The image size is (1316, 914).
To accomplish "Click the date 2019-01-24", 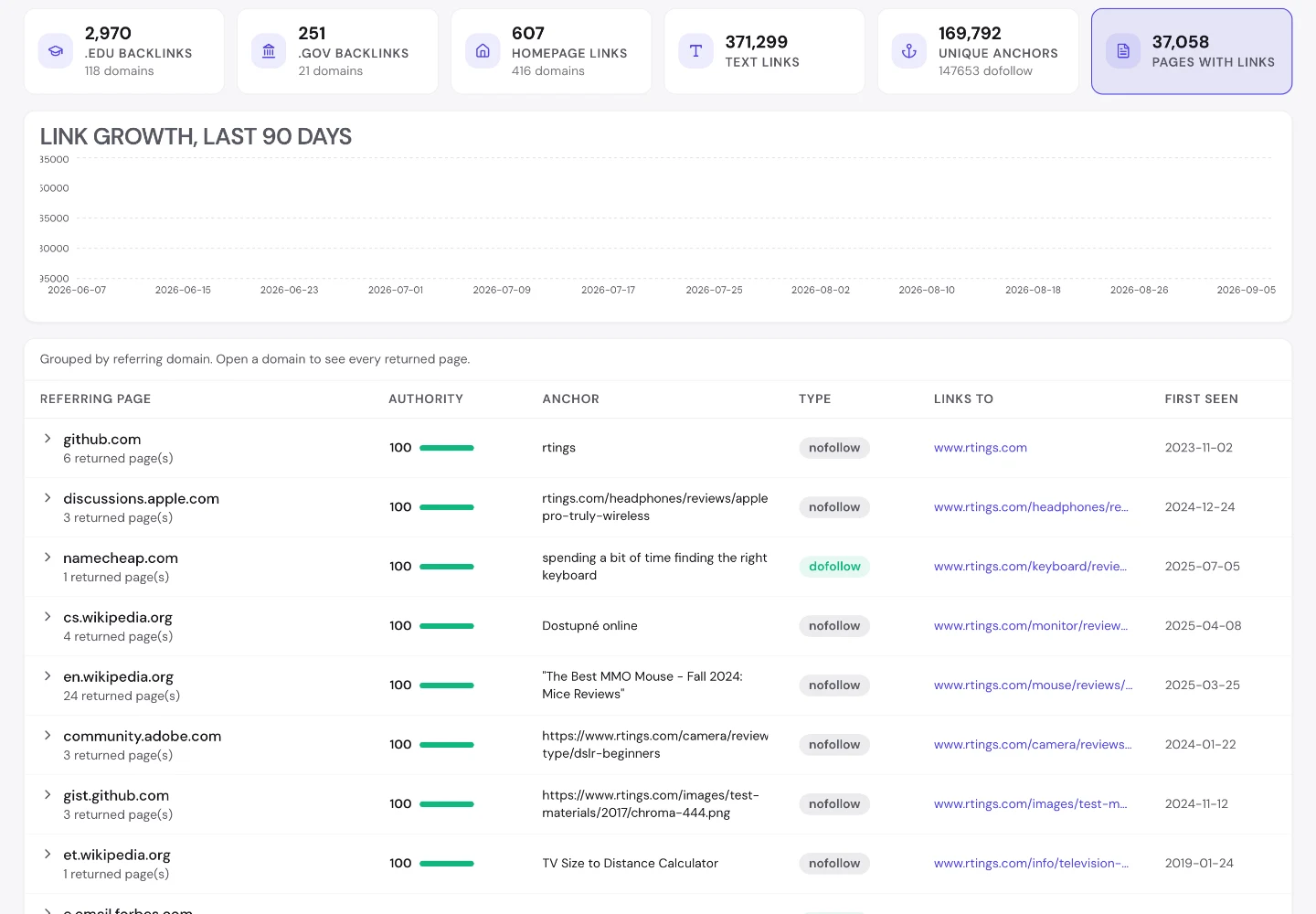I will (x=1199, y=864).
